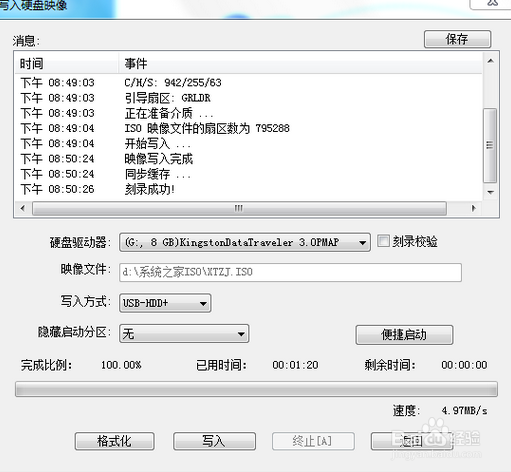
Task: Select the row '正在准备介质 ...'
Action: click(x=248, y=113)
